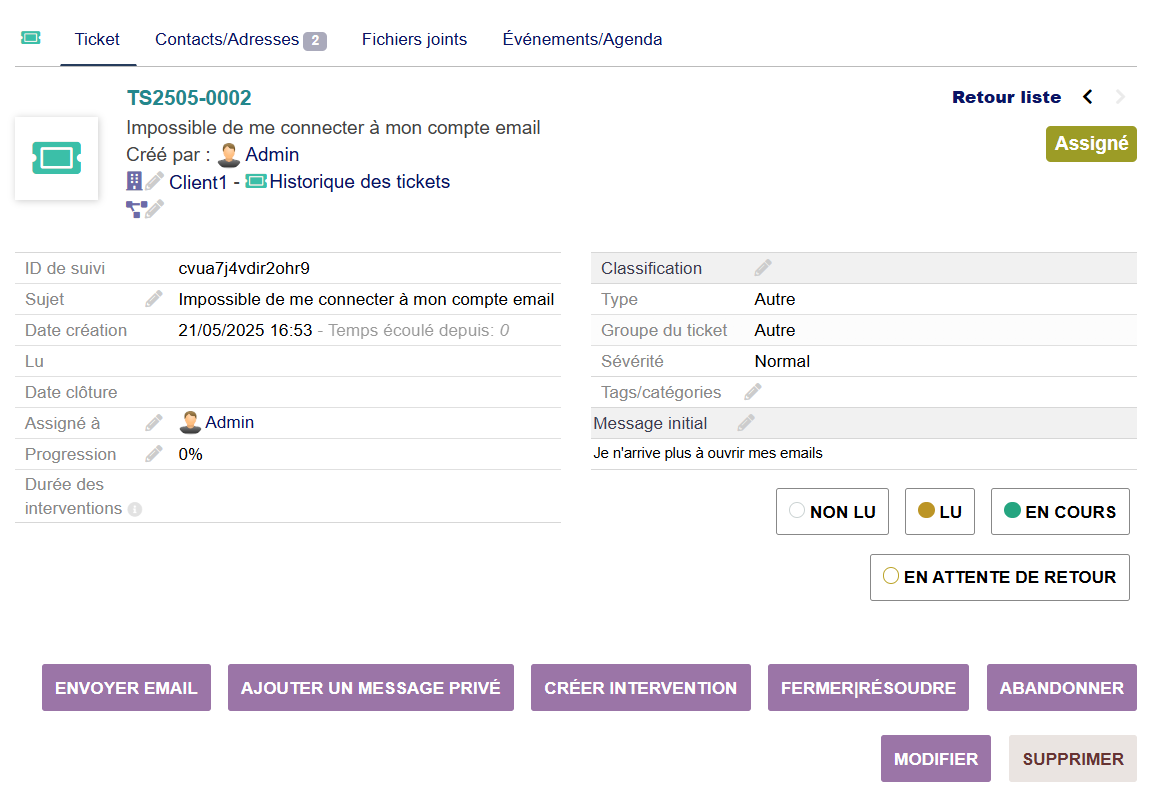
Task: Mark the ticket as LU
Action: 939,512
